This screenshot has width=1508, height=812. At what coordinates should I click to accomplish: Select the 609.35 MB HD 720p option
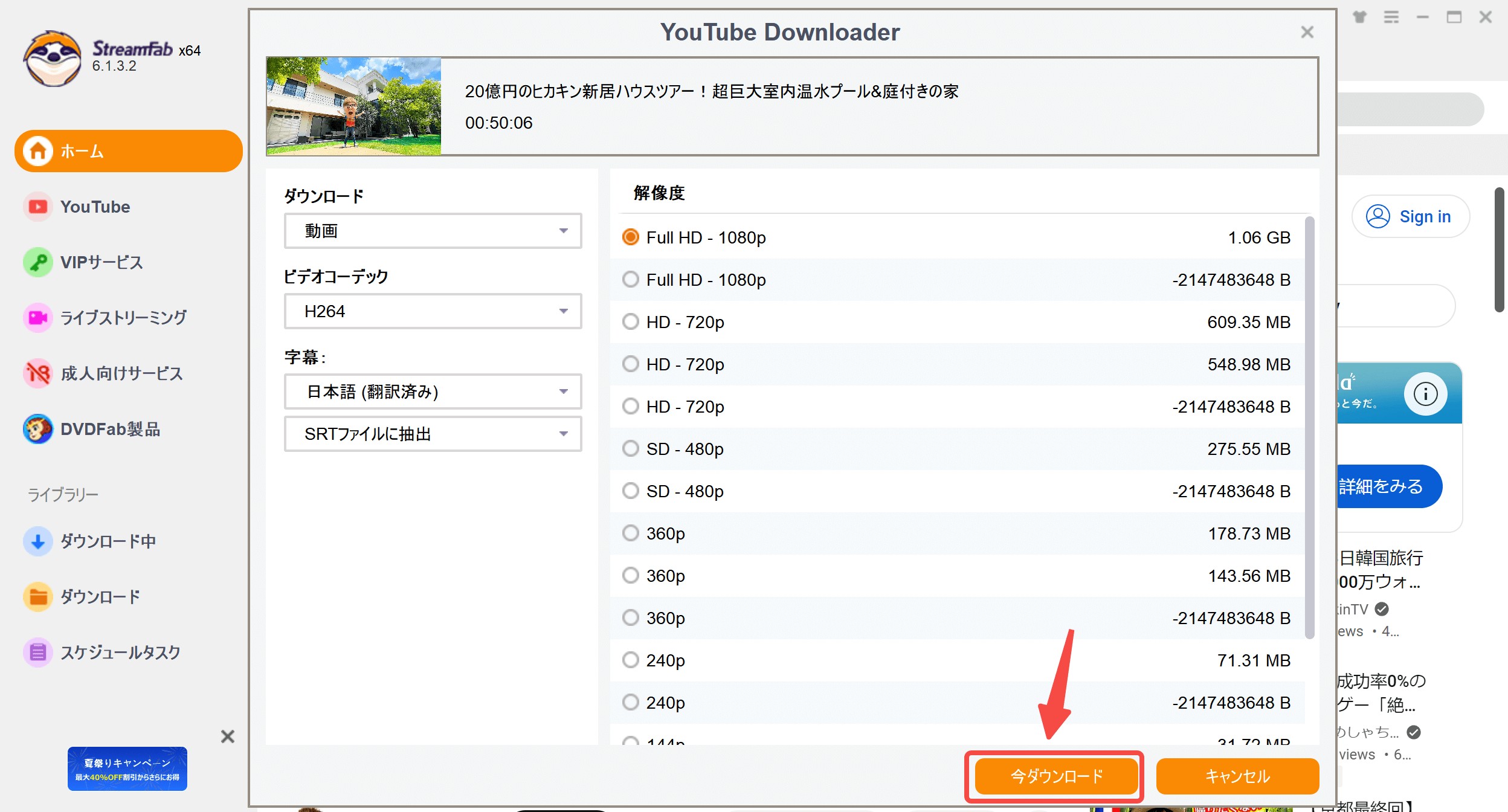pyautogui.click(x=630, y=322)
